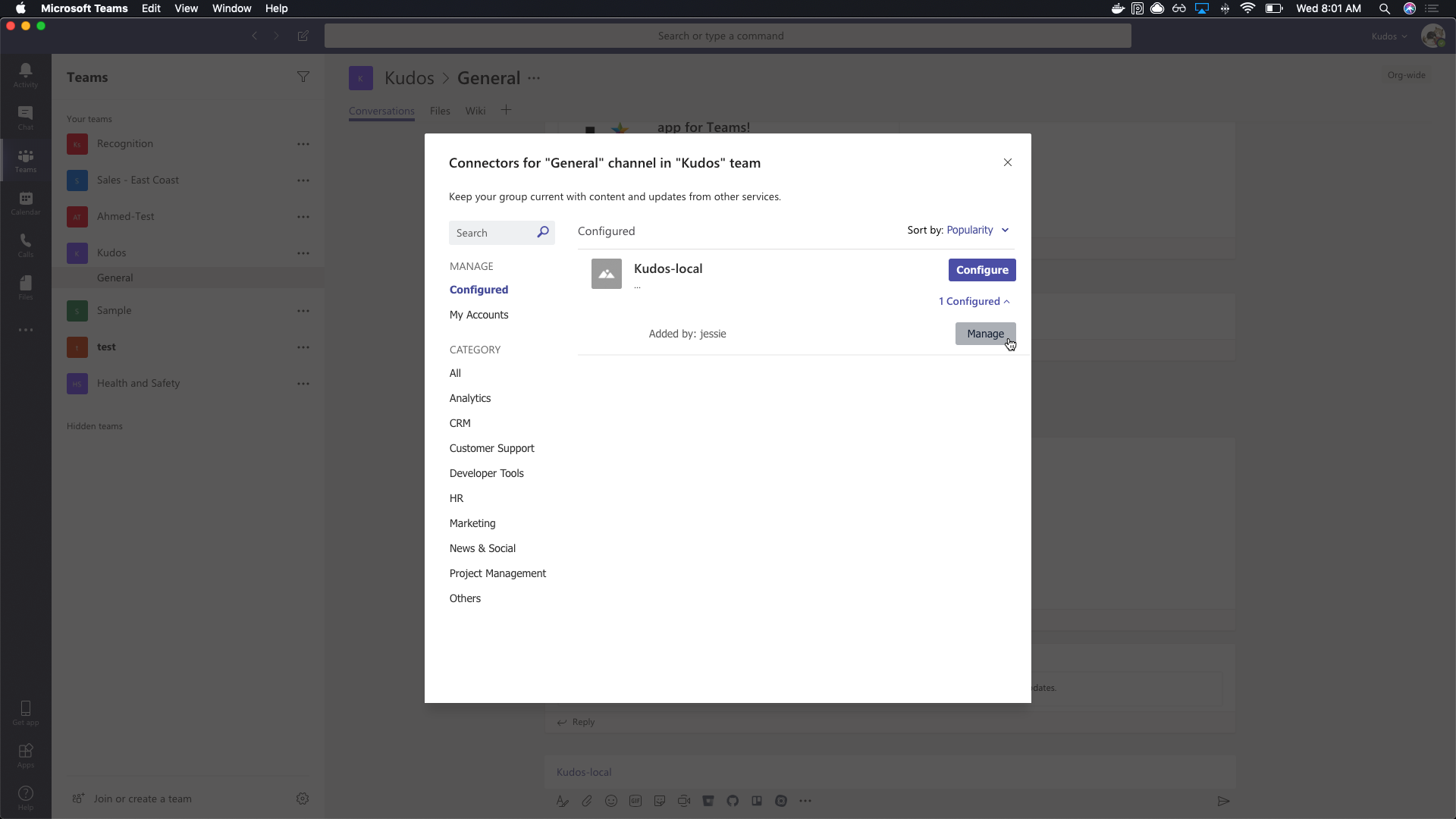Open Calendar in the left rail
Viewport: 1456px width, 819px height.
point(26,203)
